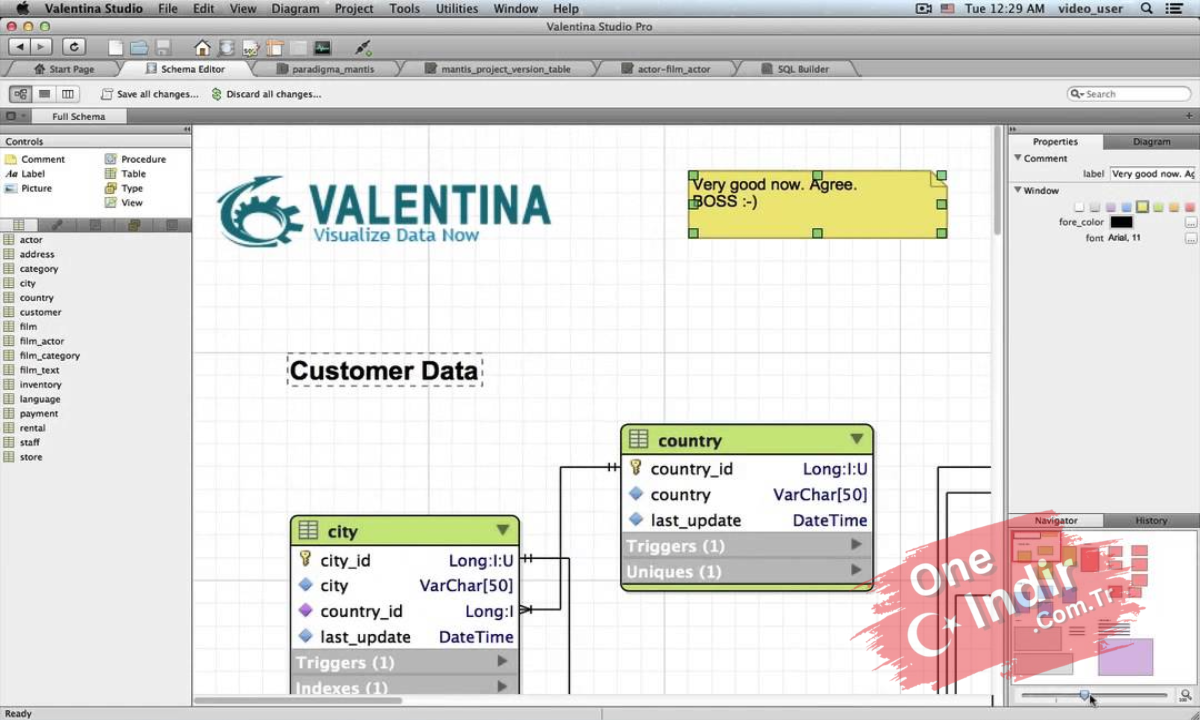Open the Diagram menu
This screenshot has width=1200, height=720.
295,8
